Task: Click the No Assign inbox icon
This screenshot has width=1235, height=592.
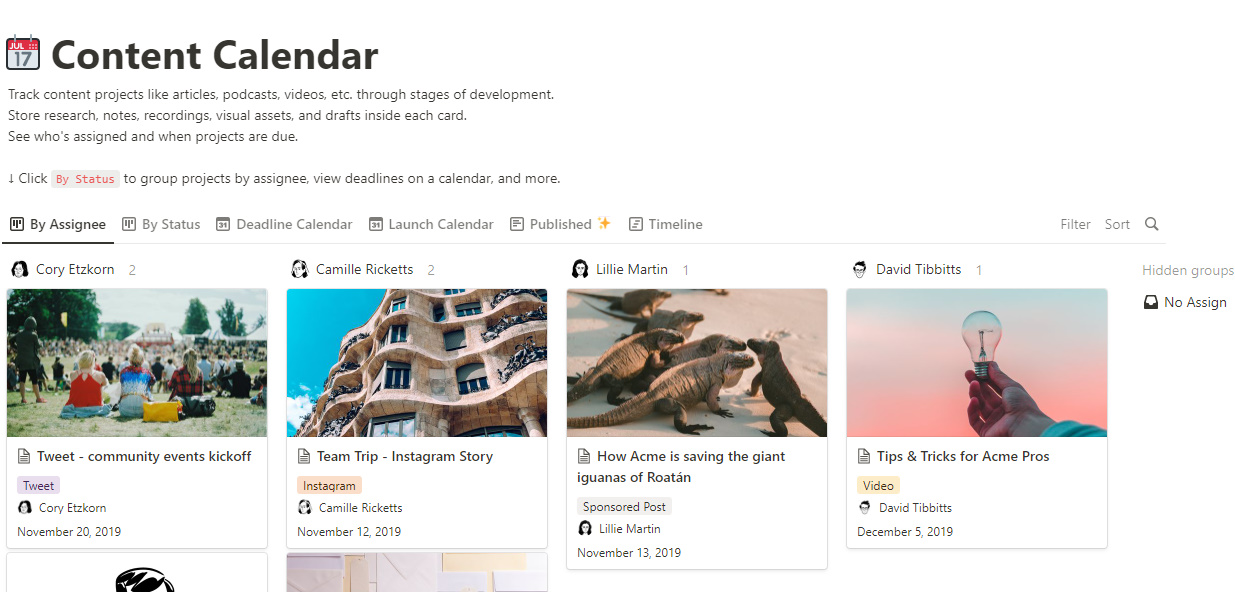Action: (1151, 302)
